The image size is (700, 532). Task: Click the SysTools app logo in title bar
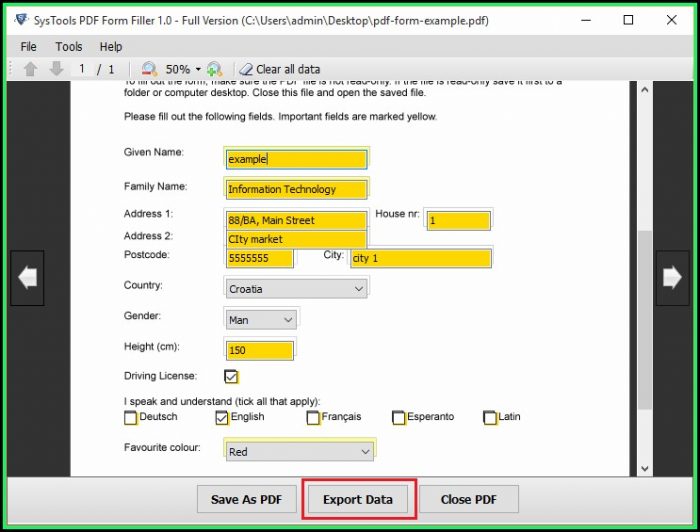[21, 20]
